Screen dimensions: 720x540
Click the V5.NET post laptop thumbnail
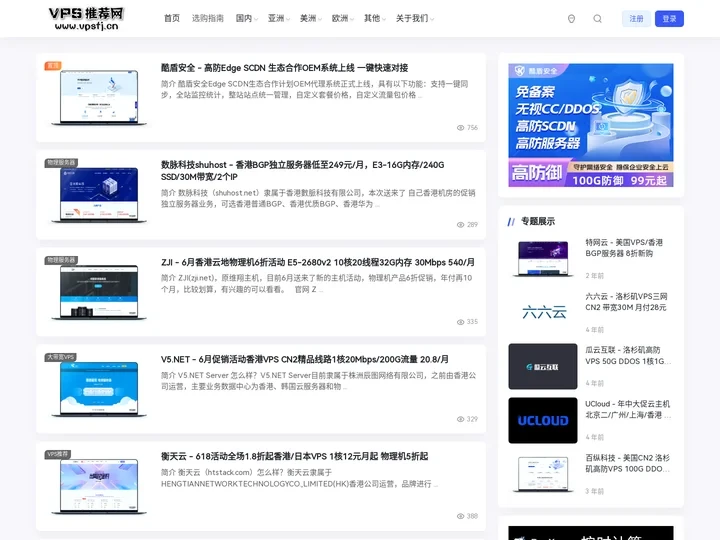pyautogui.click(x=99, y=388)
